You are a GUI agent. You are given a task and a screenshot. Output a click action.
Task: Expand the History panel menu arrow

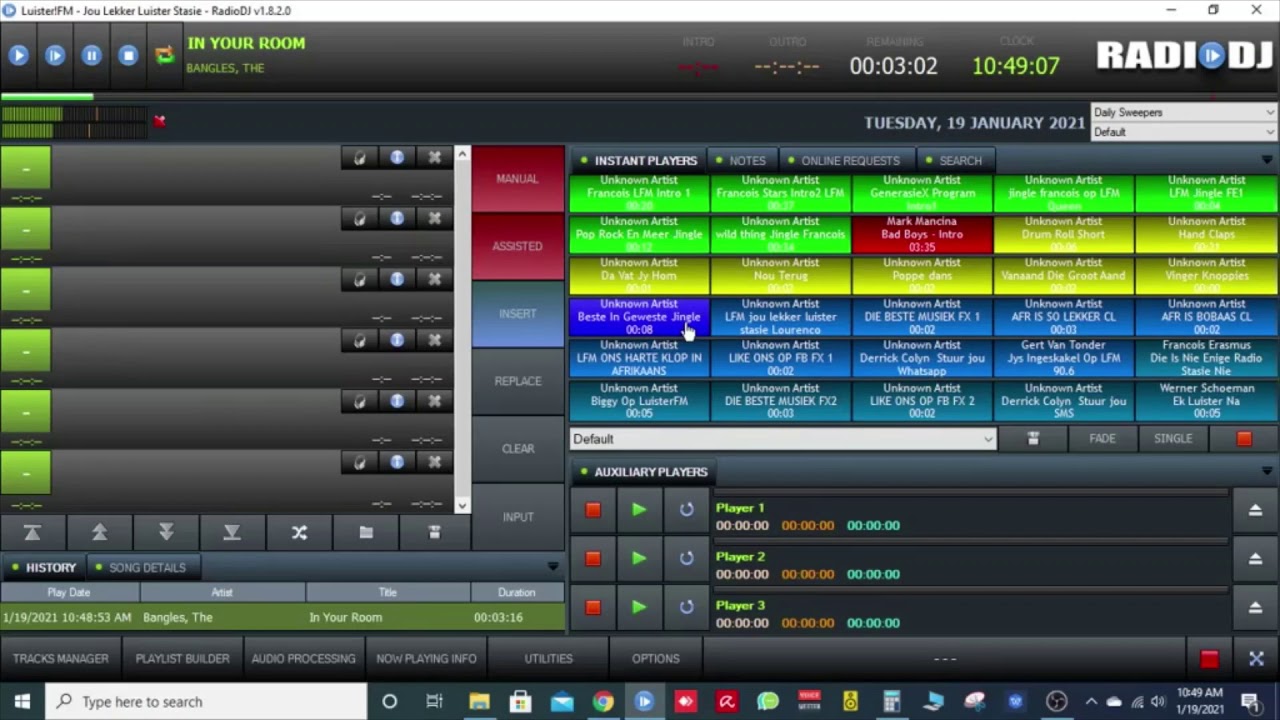coord(553,567)
